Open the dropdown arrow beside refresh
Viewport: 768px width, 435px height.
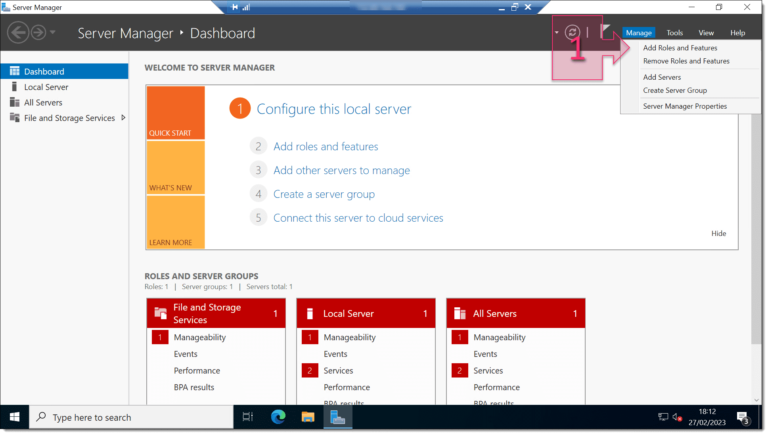click(x=557, y=32)
